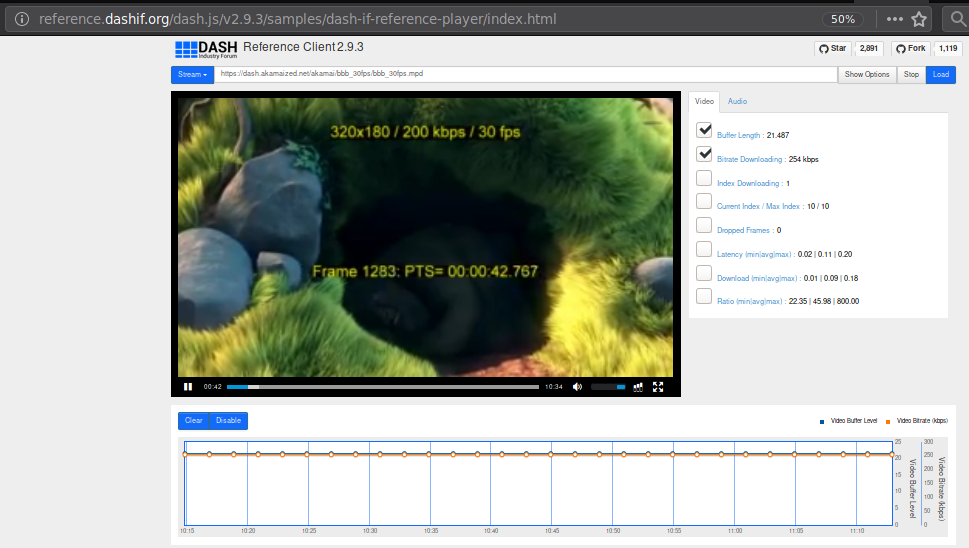Image resolution: width=969 pixels, height=548 pixels.
Task: Click the manifest URL input field
Action: coord(525,74)
